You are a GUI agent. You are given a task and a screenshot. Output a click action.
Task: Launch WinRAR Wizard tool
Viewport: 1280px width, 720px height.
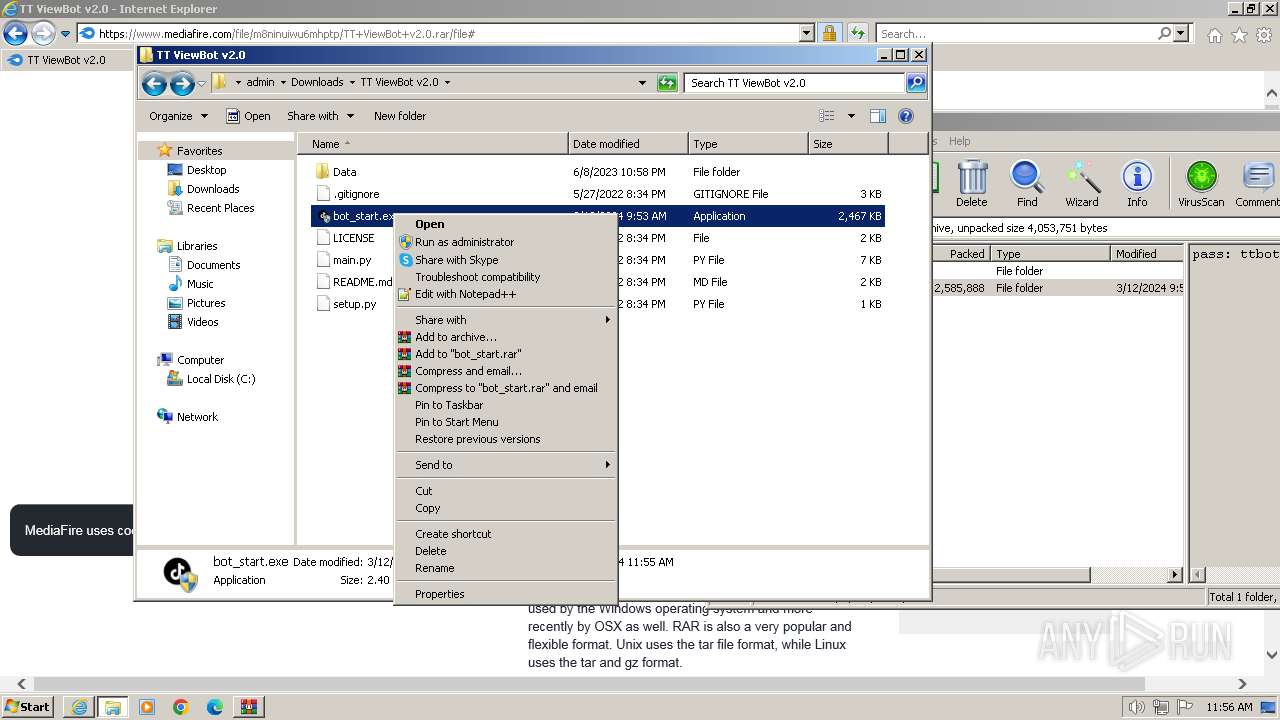[1081, 184]
